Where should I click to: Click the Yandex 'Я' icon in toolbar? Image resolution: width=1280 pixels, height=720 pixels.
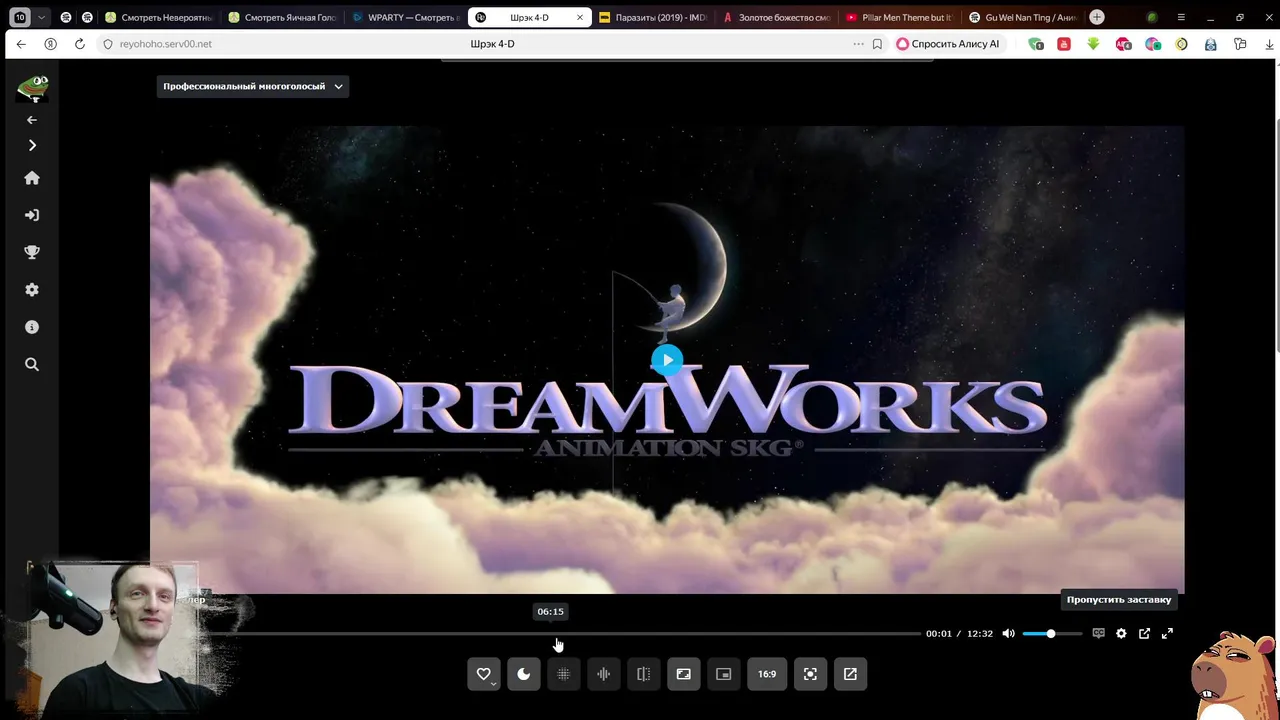point(50,44)
